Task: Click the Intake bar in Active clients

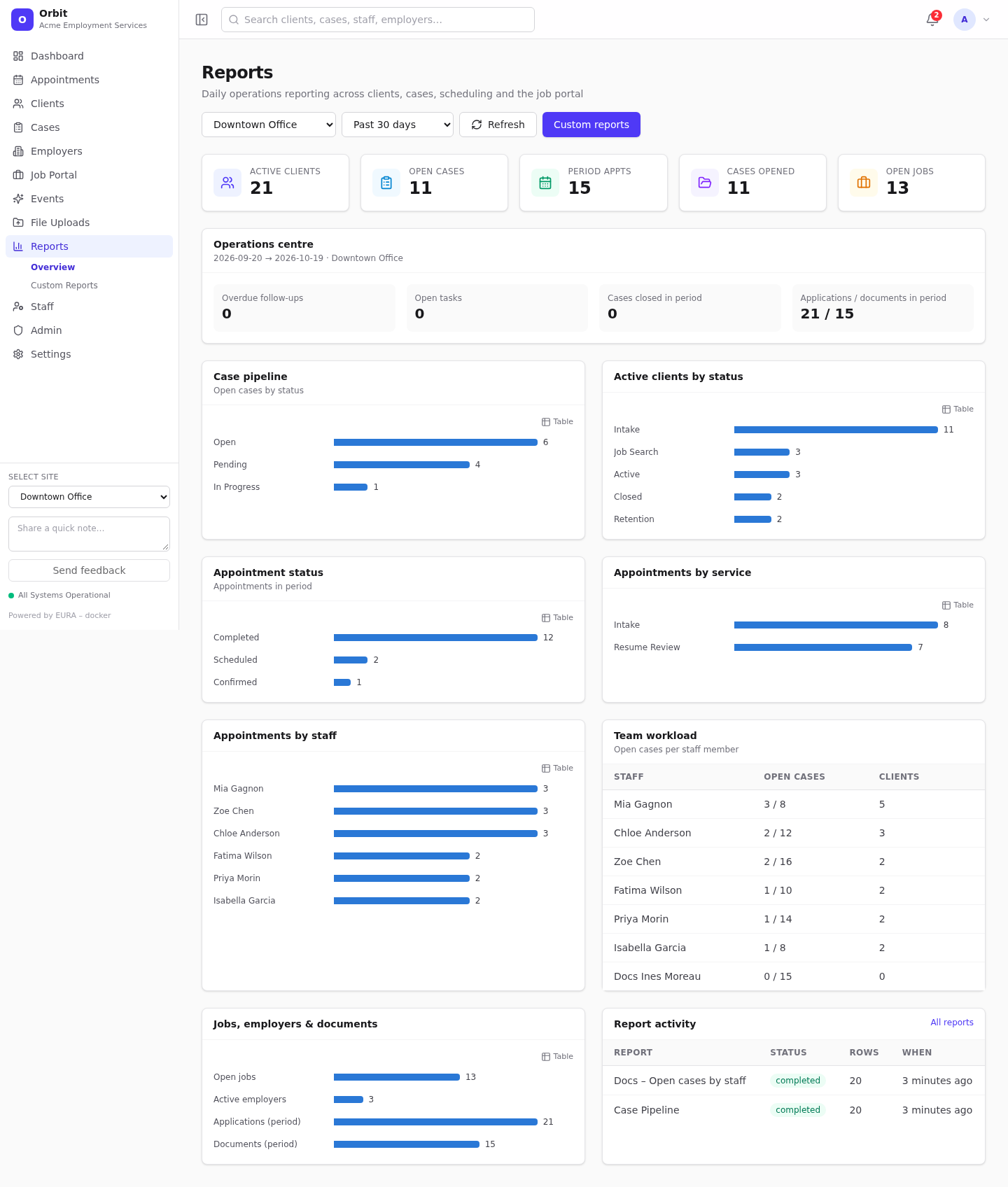Action: coord(836,430)
